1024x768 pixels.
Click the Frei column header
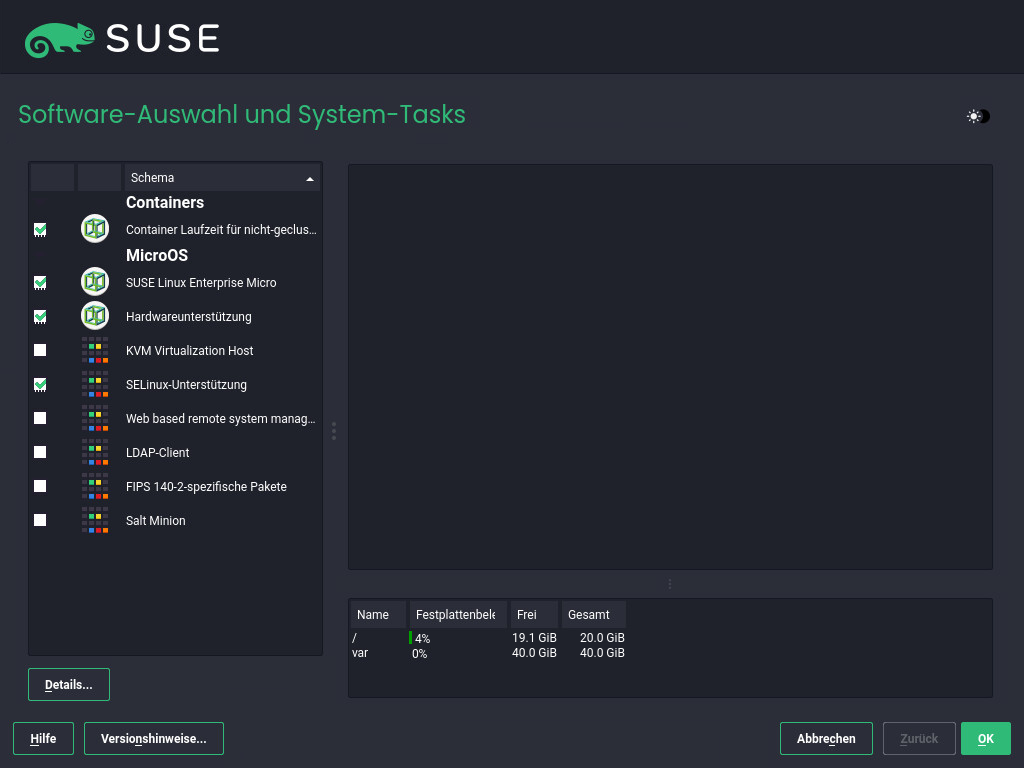534,615
